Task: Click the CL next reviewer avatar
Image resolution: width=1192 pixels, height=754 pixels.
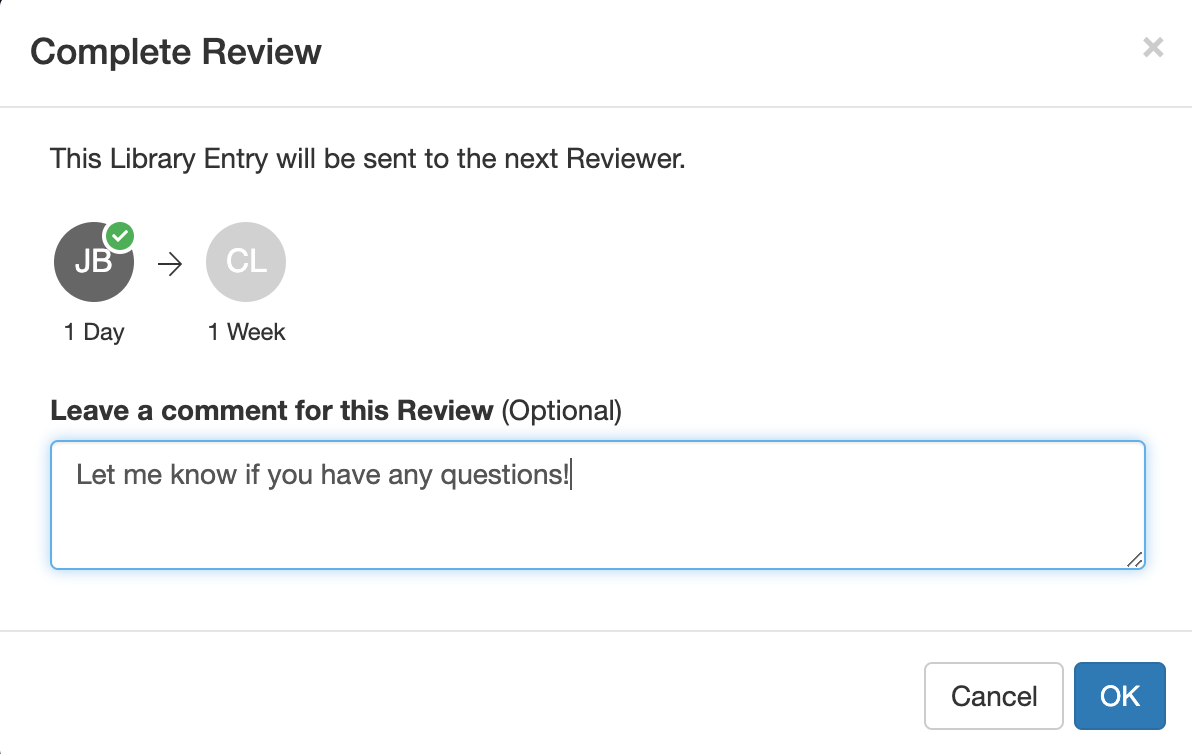Action: [246, 262]
